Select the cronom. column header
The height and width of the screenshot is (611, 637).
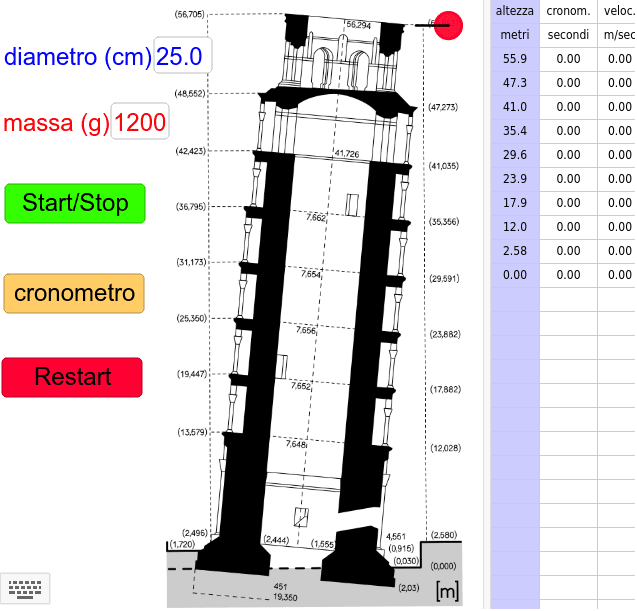[x=568, y=11]
